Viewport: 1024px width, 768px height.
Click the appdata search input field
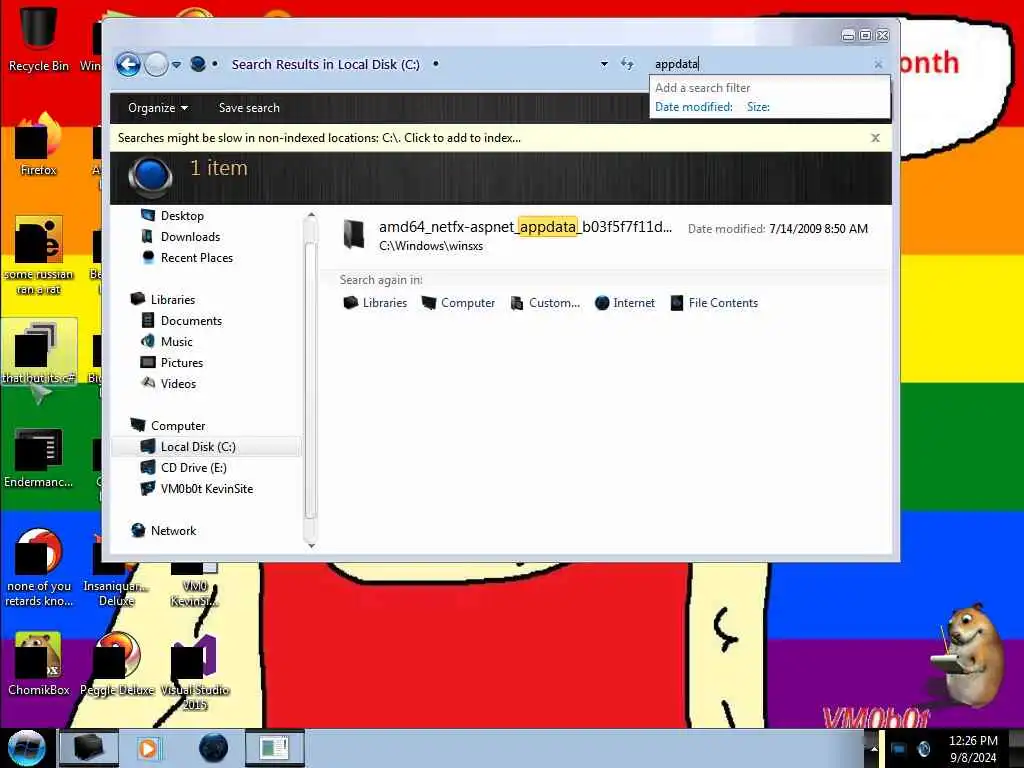pyautogui.click(x=761, y=64)
